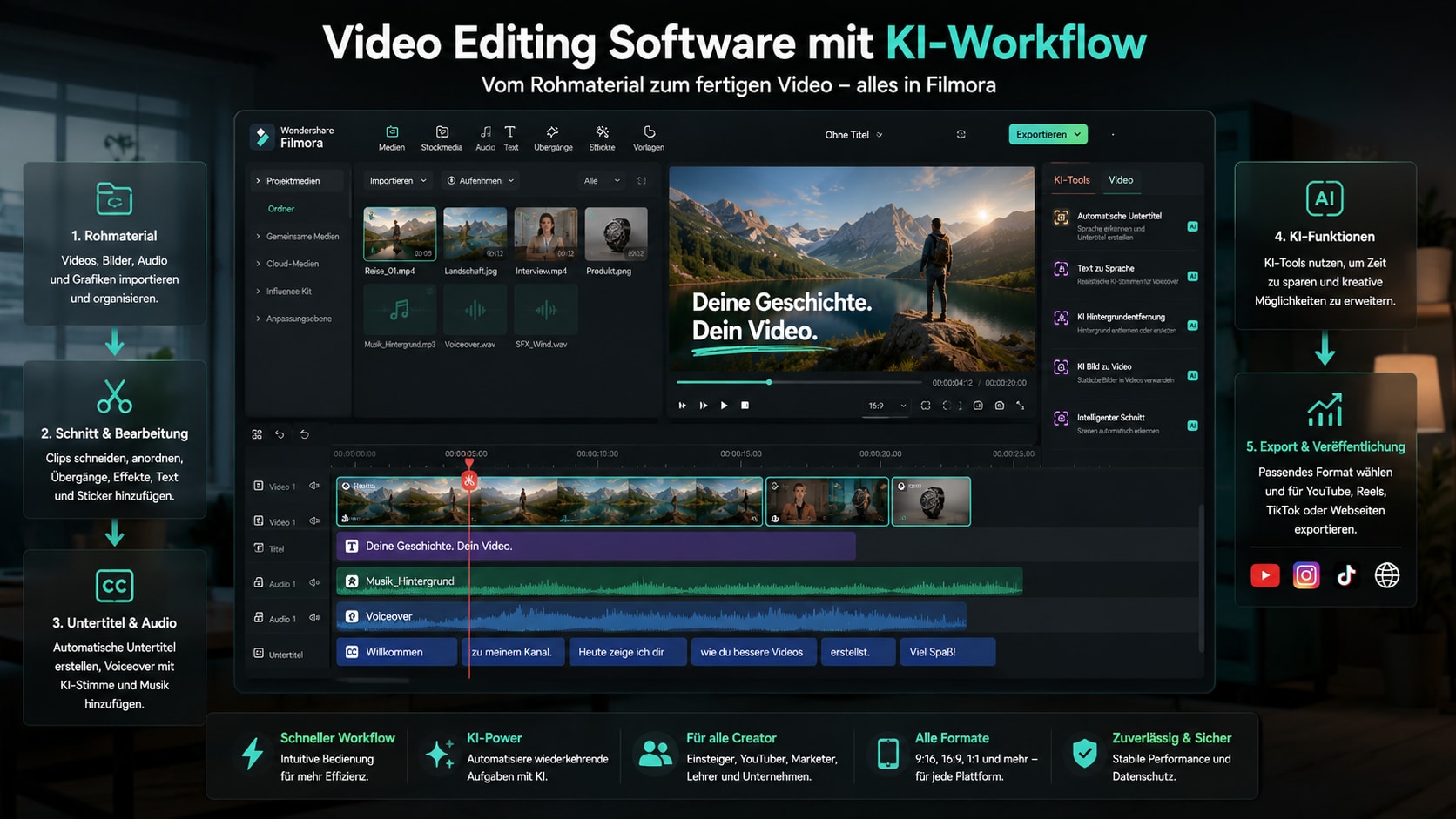Screen dimensions: 1456x819
Task: Click the KI Hintergrundentfernung tool icon
Action: coord(1061,318)
